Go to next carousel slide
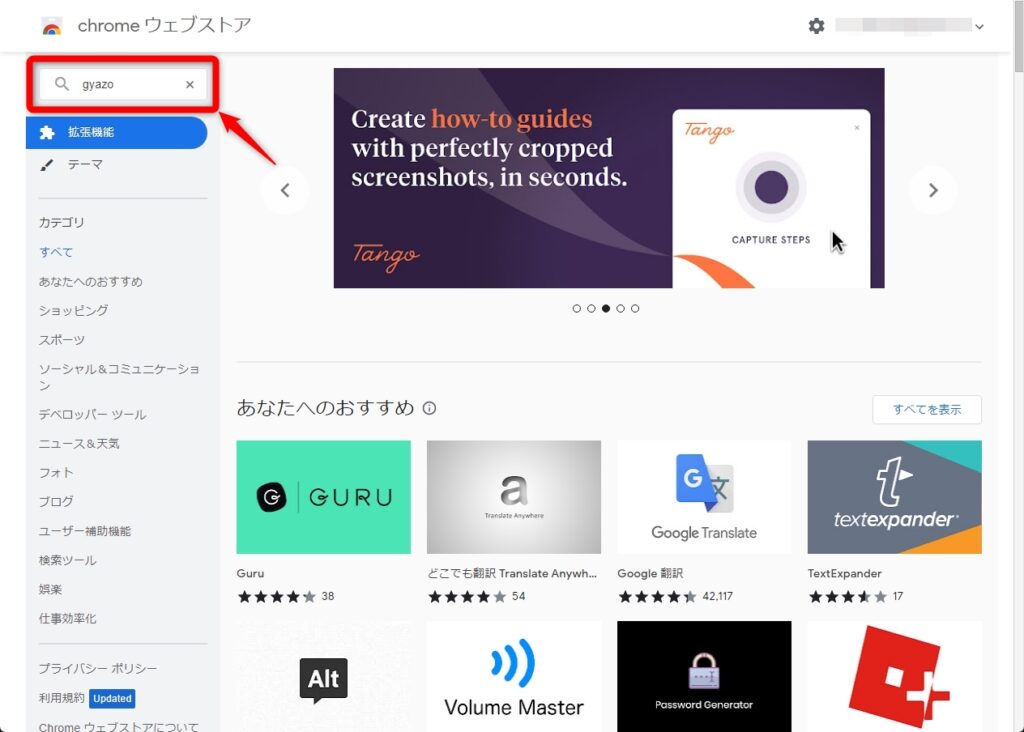The width and height of the screenshot is (1024, 732). [x=933, y=190]
